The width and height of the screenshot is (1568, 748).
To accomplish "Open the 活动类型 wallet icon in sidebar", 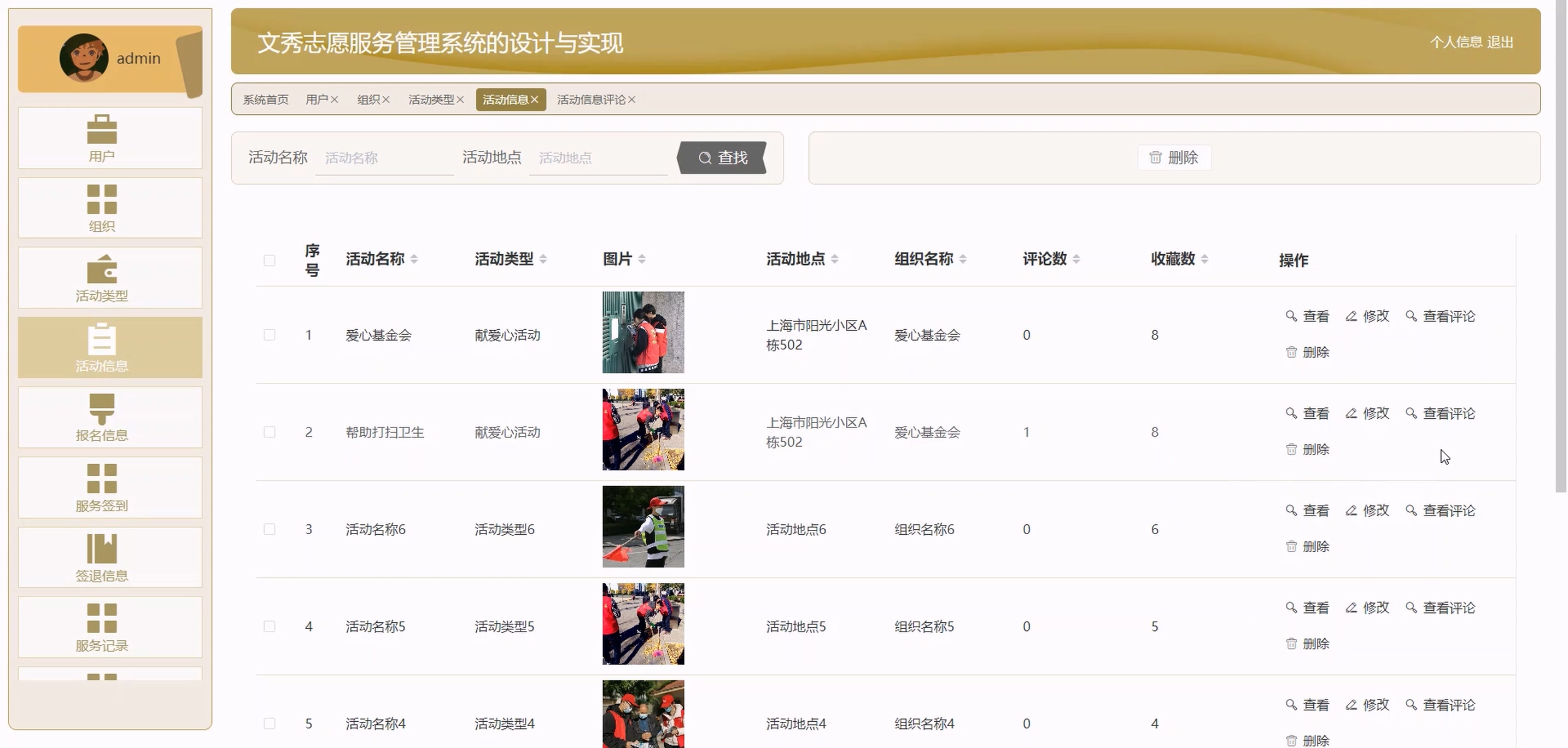I will pos(102,269).
